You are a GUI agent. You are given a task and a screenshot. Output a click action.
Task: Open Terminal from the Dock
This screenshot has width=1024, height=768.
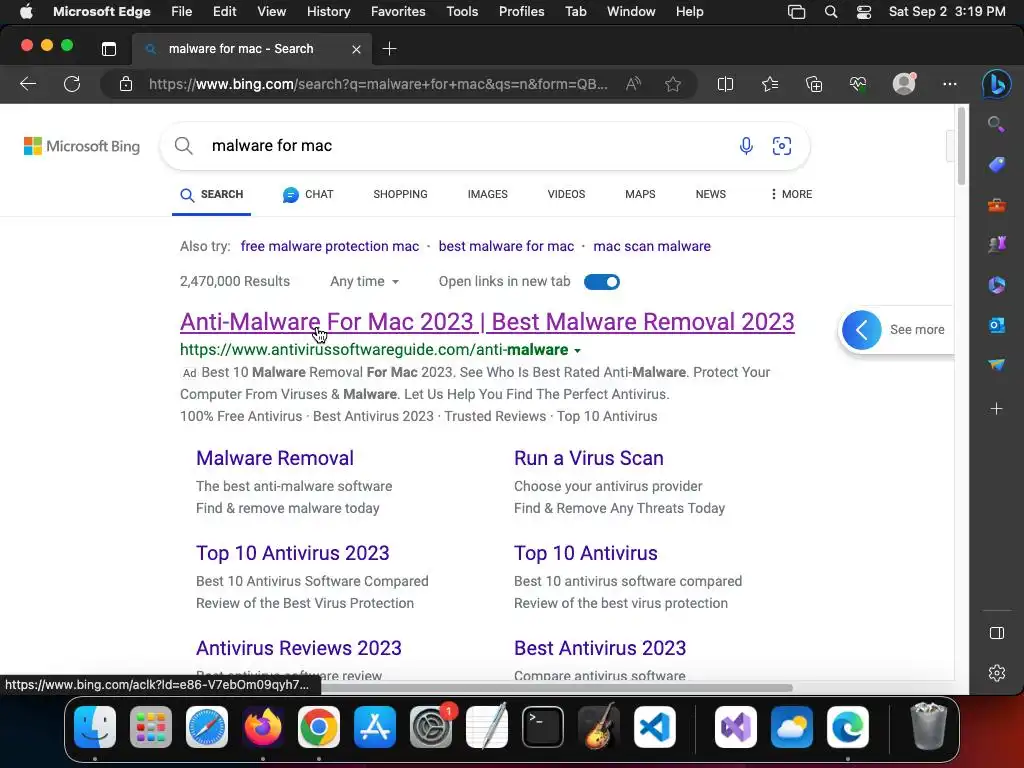tap(543, 726)
